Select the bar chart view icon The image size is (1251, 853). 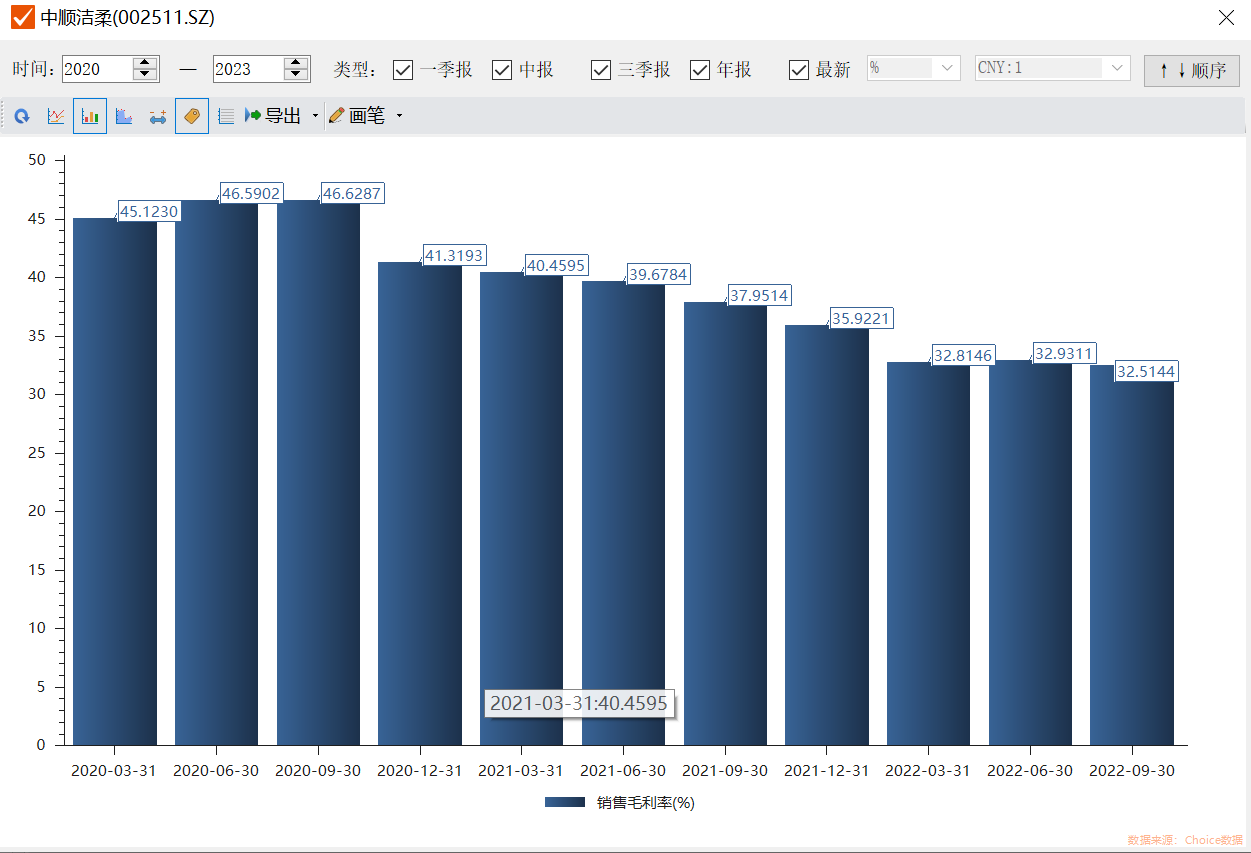(x=90, y=117)
